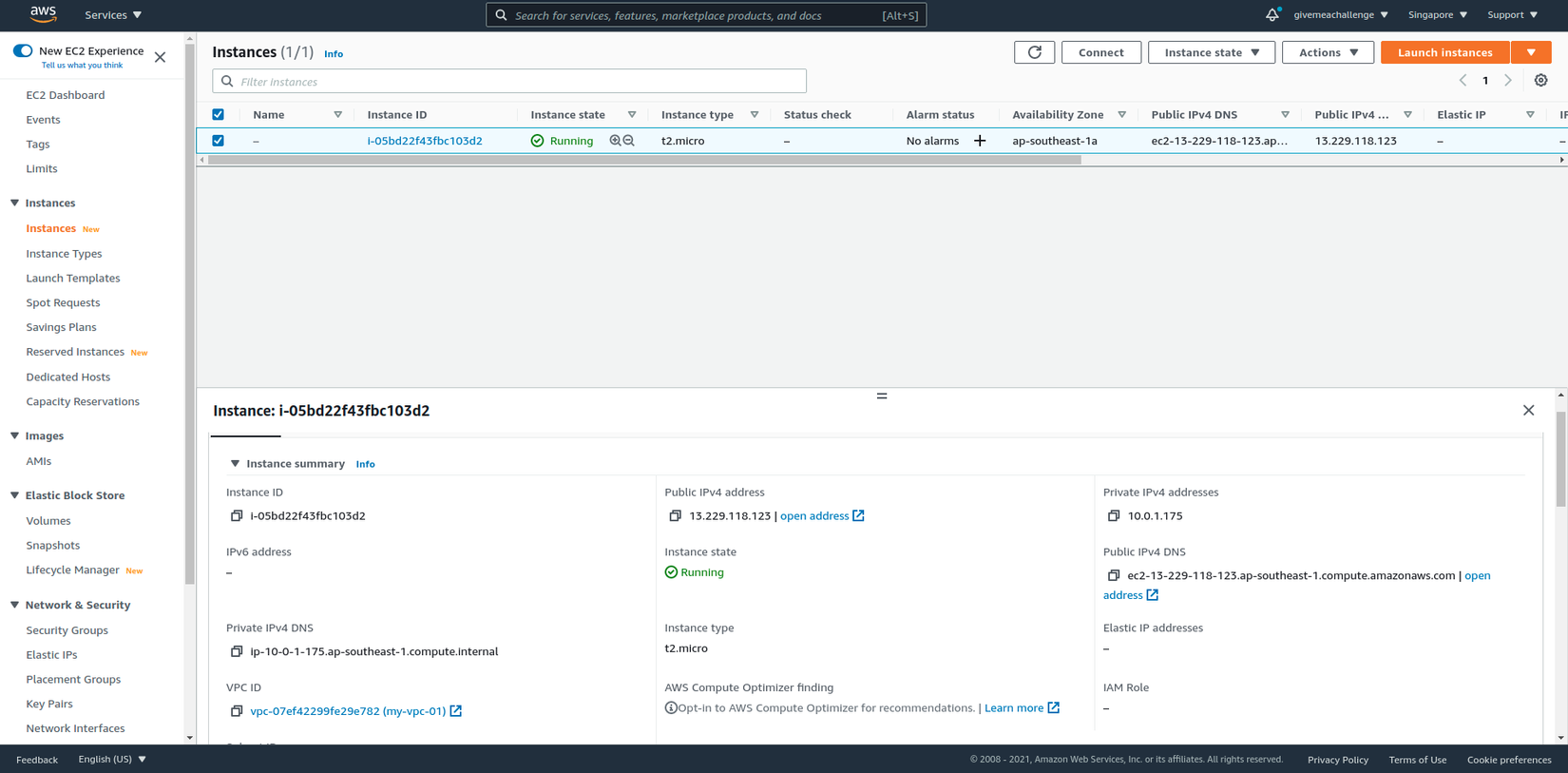Add an alarm with the plus icon
Viewport: 1568px width, 773px height.
tap(980, 141)
